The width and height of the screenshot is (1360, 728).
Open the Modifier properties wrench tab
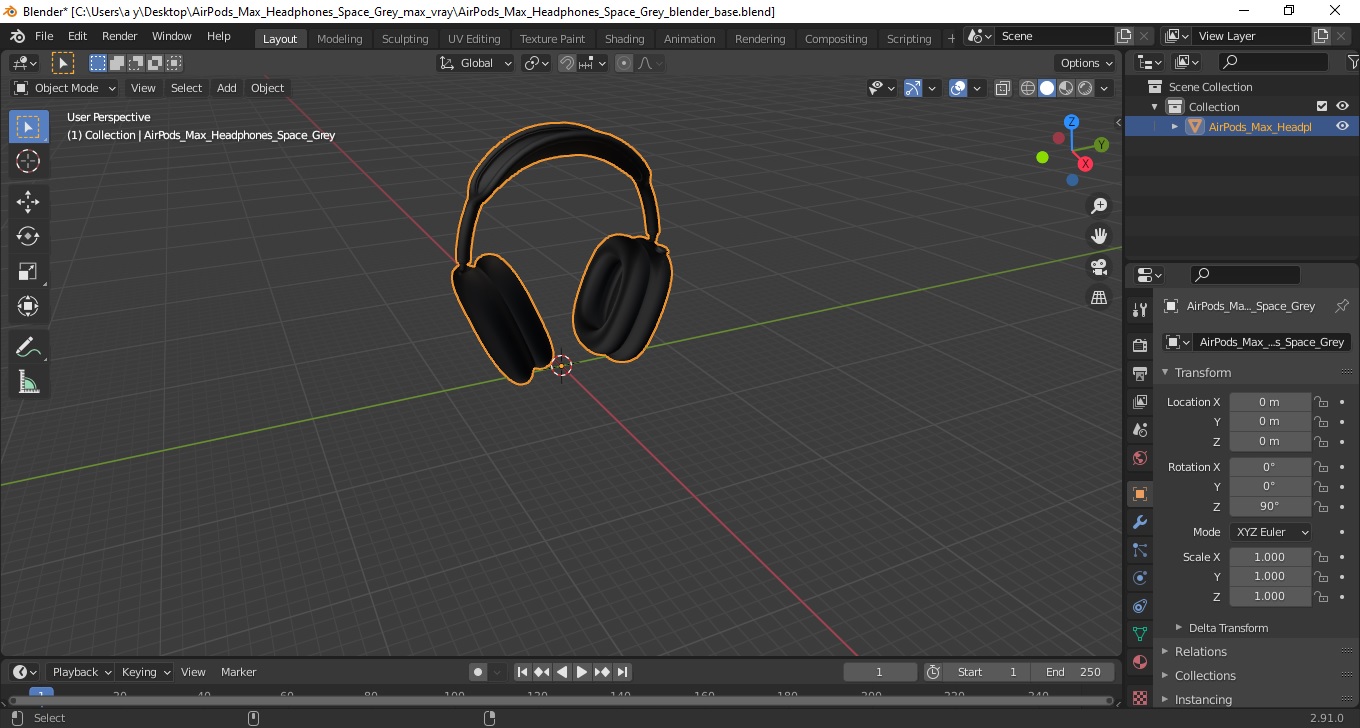pos(1139,522)
